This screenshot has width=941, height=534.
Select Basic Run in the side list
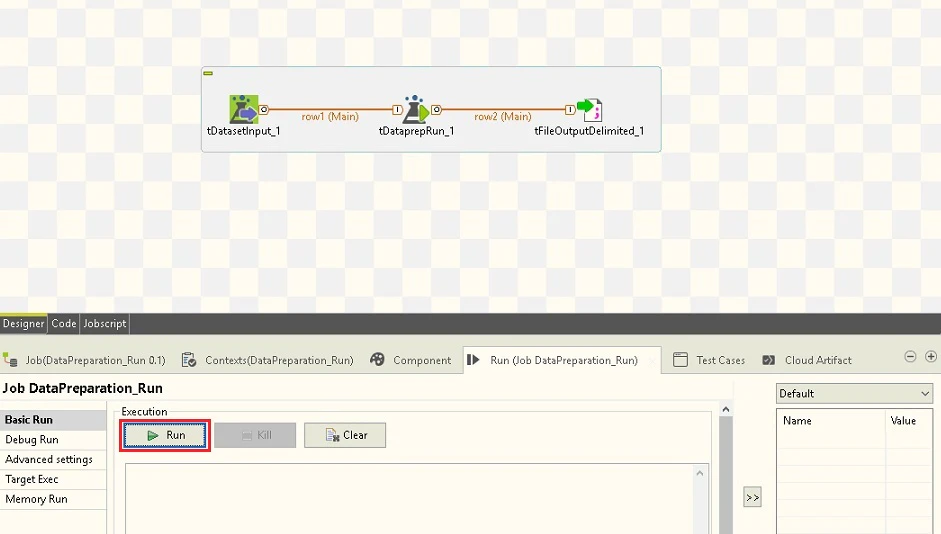click(53, 419)
